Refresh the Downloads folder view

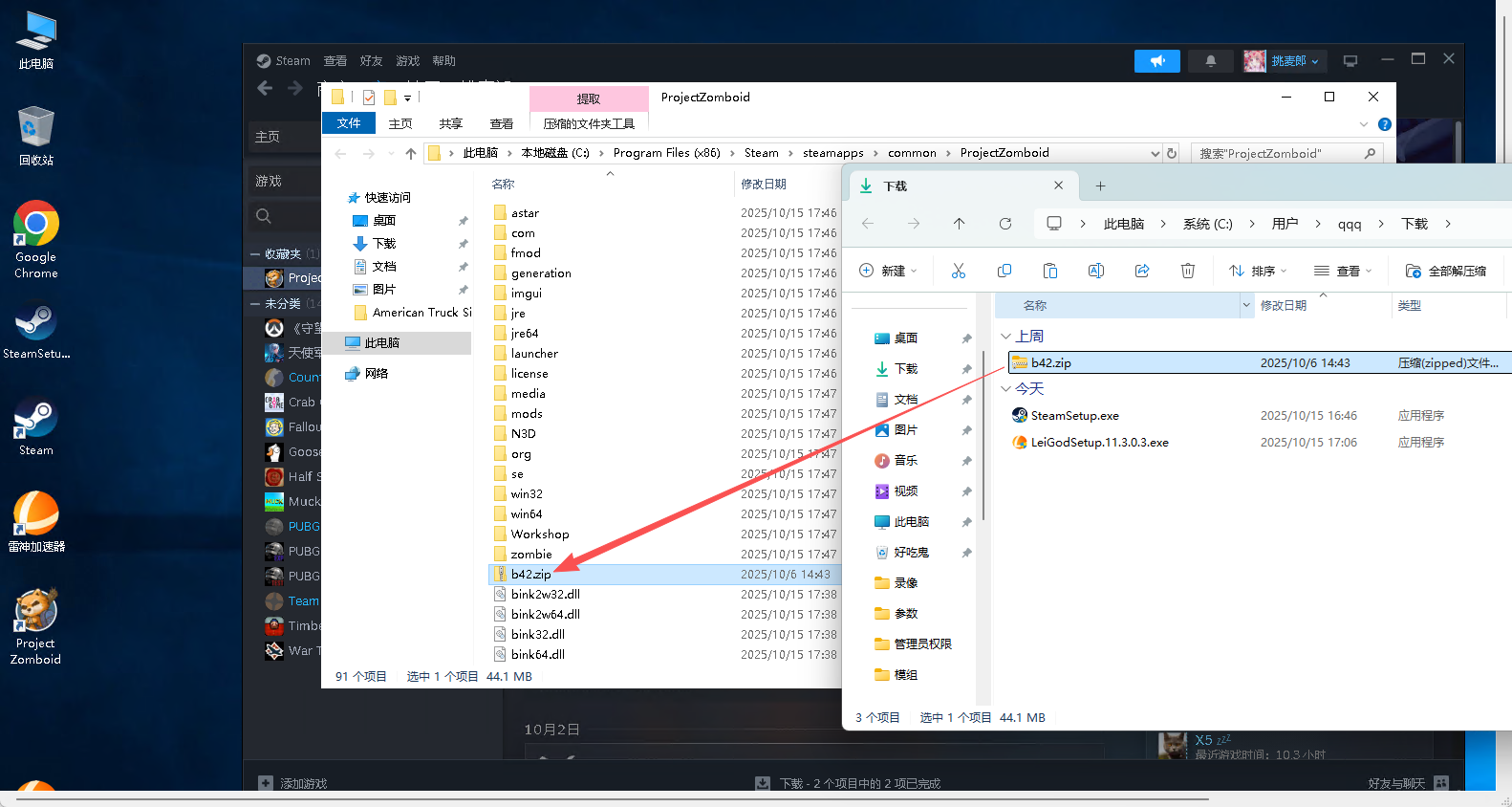click(1004, 224)
